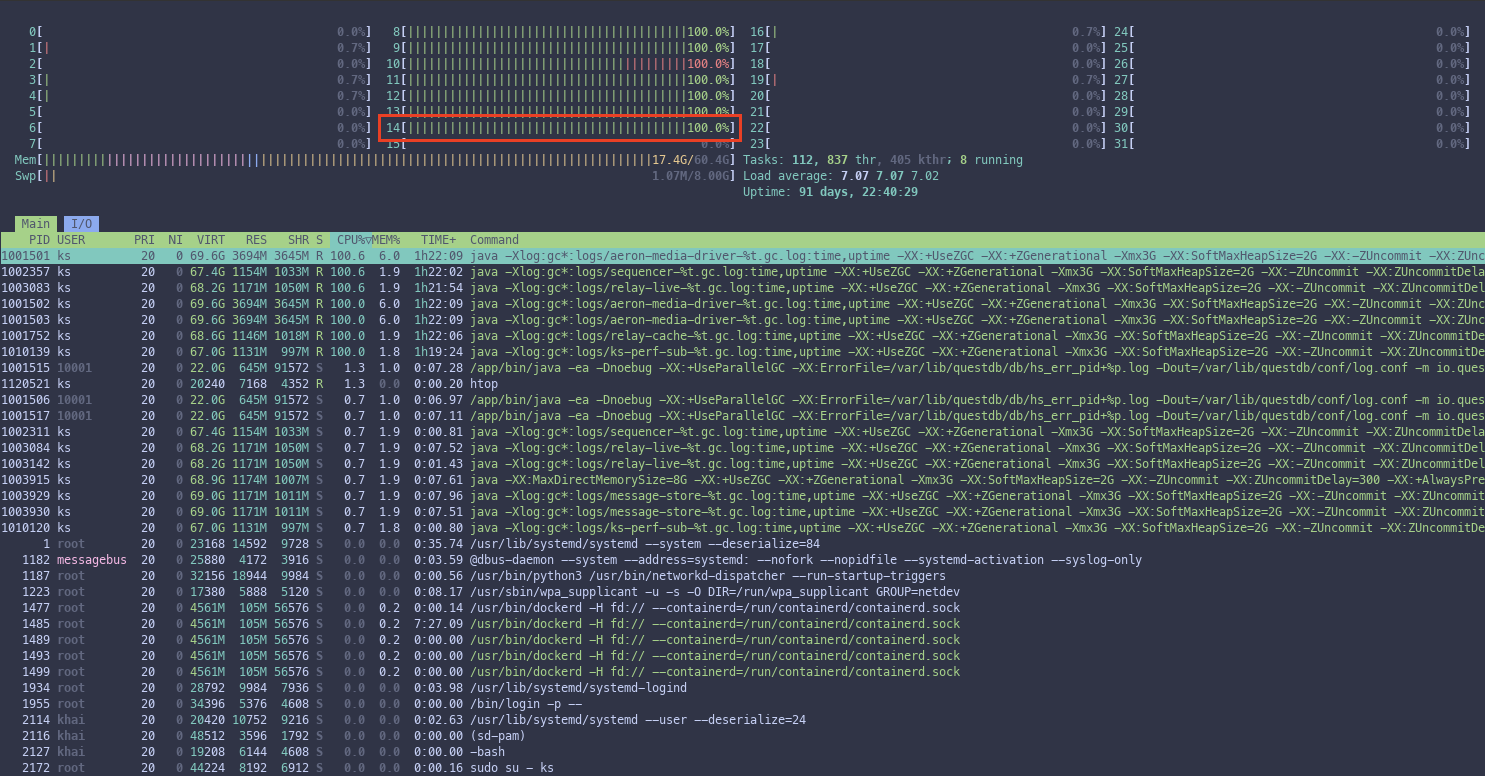Sort processes by the PID column header
The height and width of the screenshot is (776, 1485).
coord(39,240)
